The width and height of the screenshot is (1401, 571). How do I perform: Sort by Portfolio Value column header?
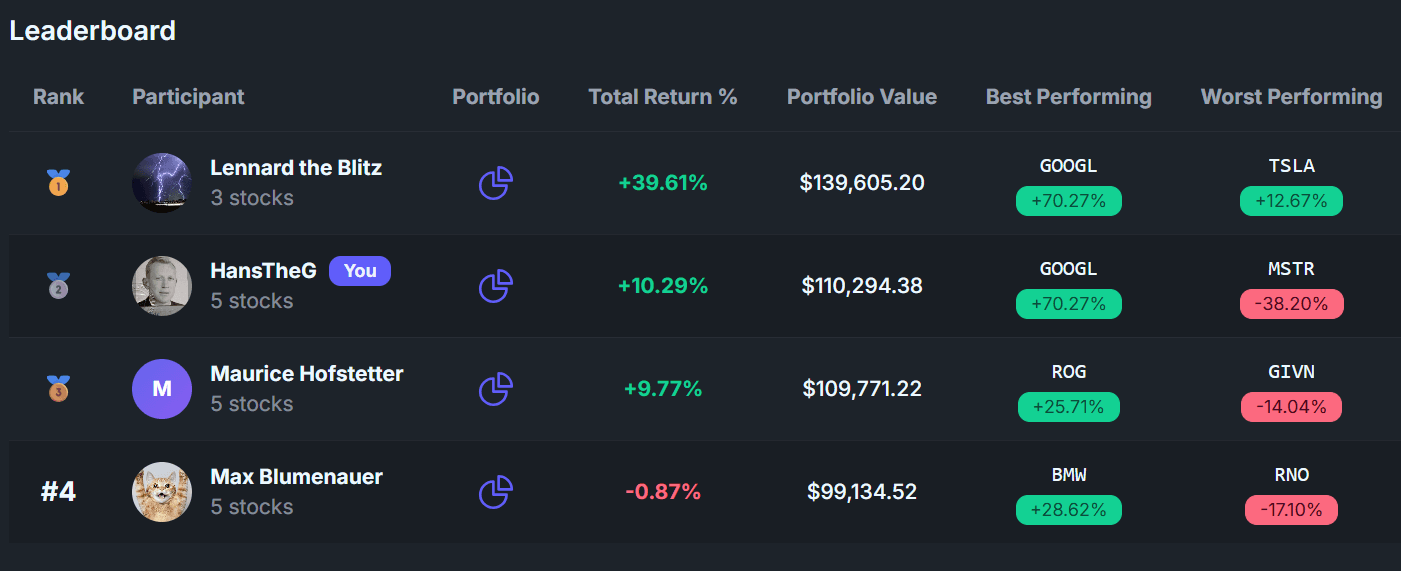[x=861, y=97]
